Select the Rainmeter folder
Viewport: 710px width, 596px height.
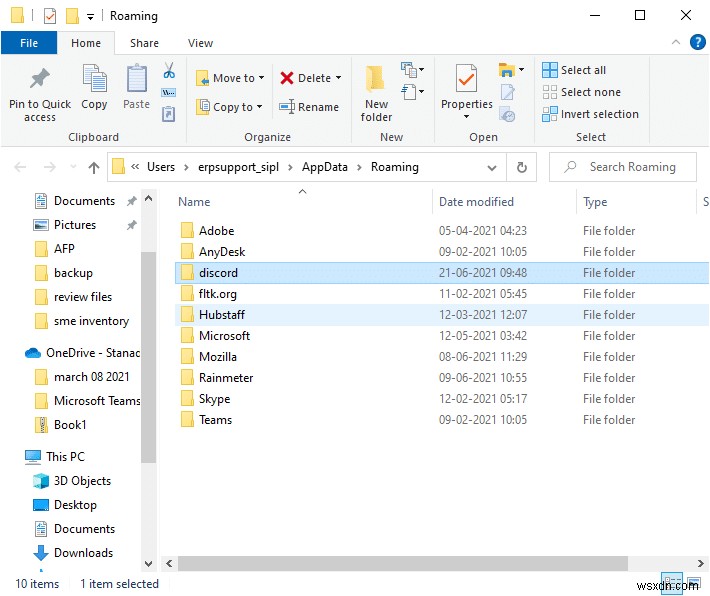(x=442, y=378)
